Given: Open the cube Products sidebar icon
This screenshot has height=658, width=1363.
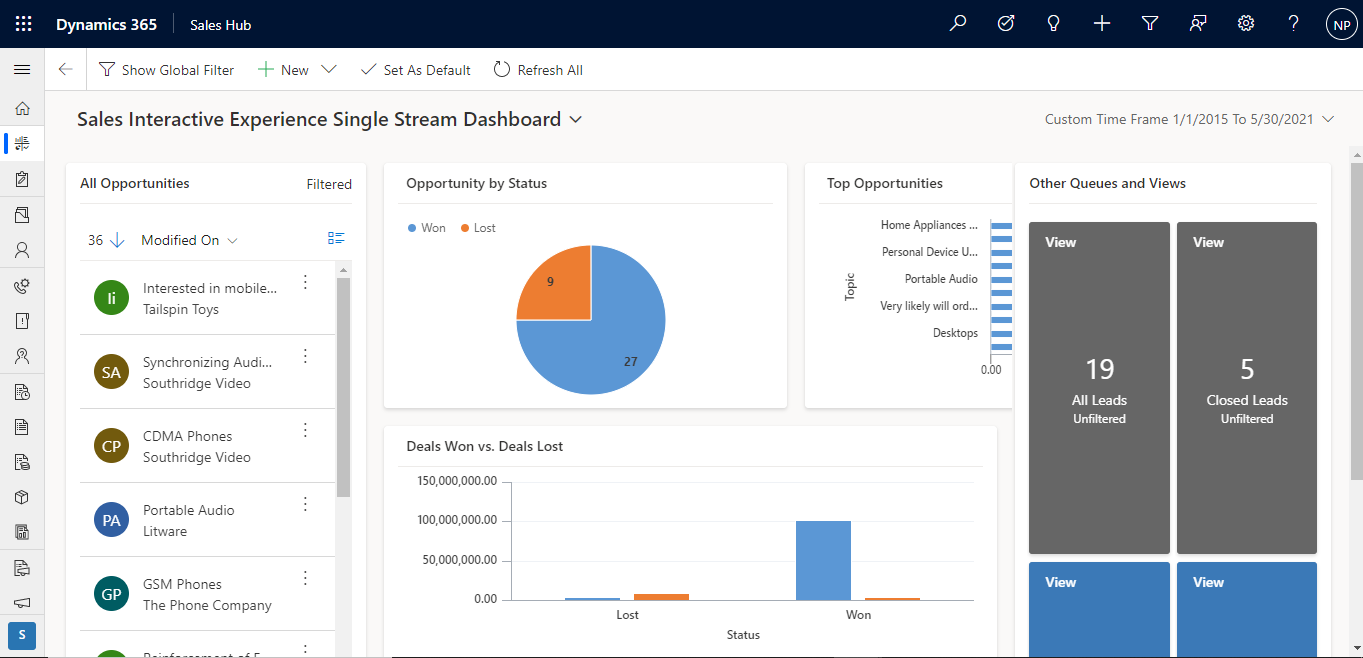Looking at the screenshot, I should pyautogui.click(x=22, y=497).
